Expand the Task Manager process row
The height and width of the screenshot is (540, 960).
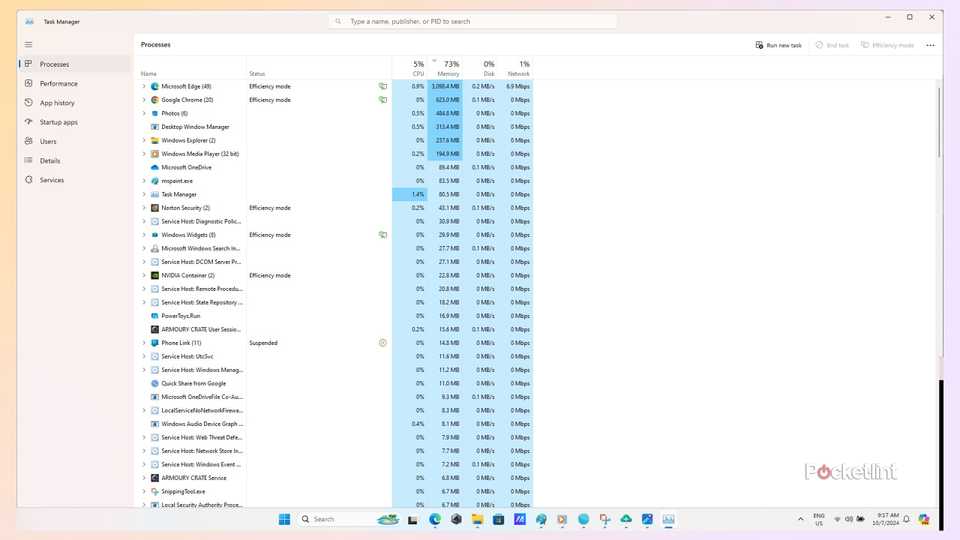[144, 194]
